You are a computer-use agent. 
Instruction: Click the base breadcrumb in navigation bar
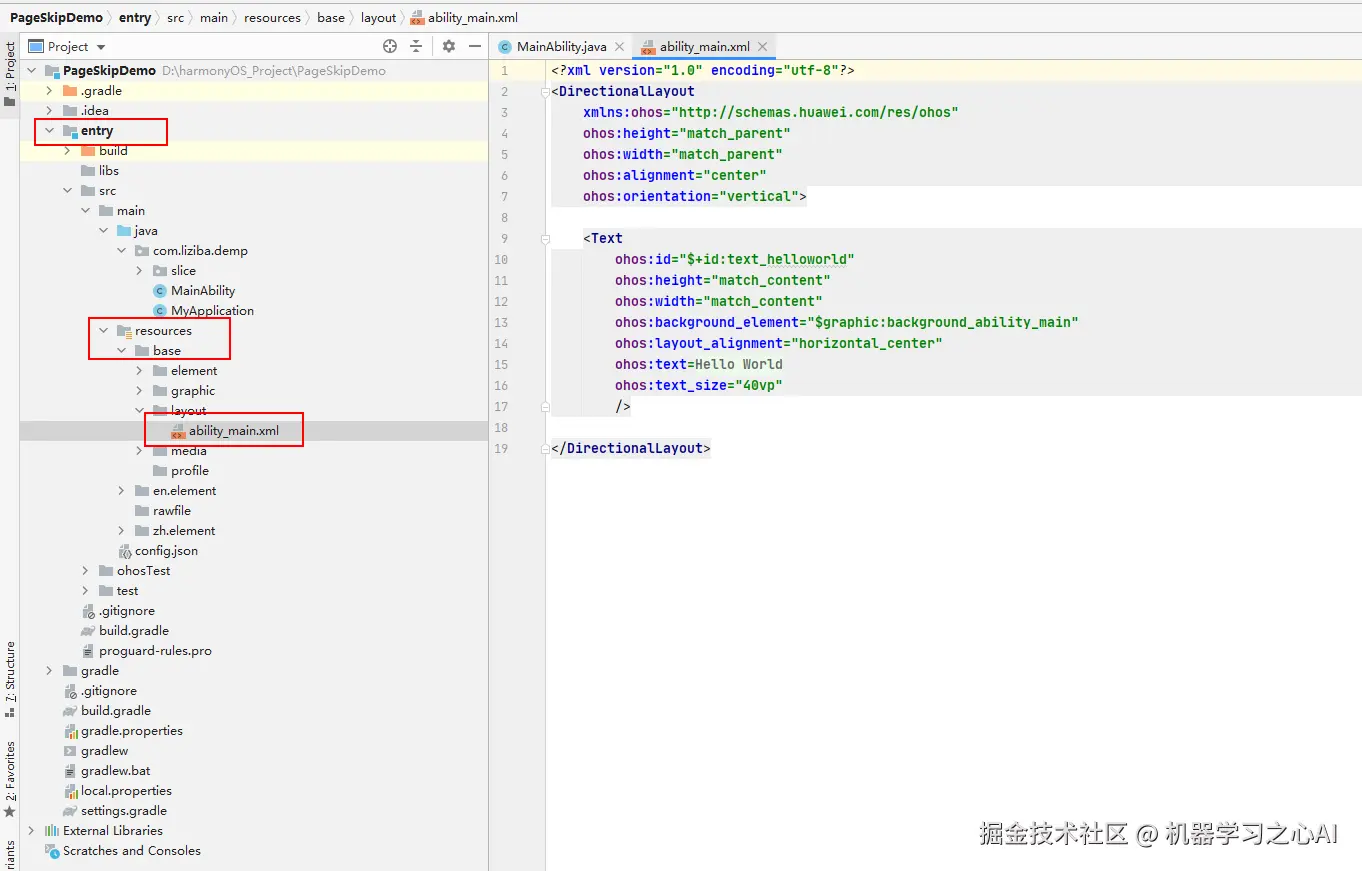point(331,18)
